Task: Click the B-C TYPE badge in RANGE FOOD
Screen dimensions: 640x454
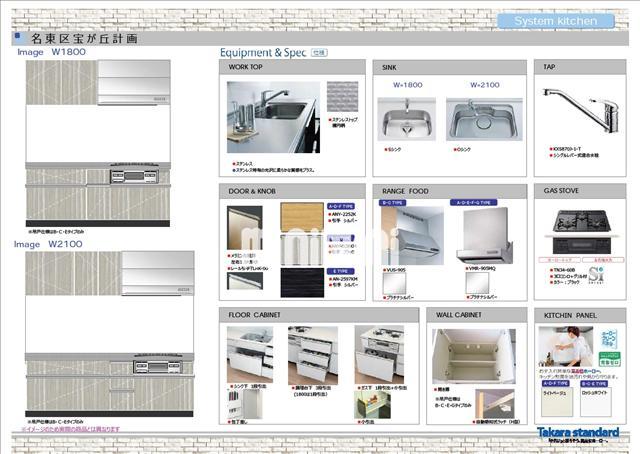Action: tap(392, 203)
